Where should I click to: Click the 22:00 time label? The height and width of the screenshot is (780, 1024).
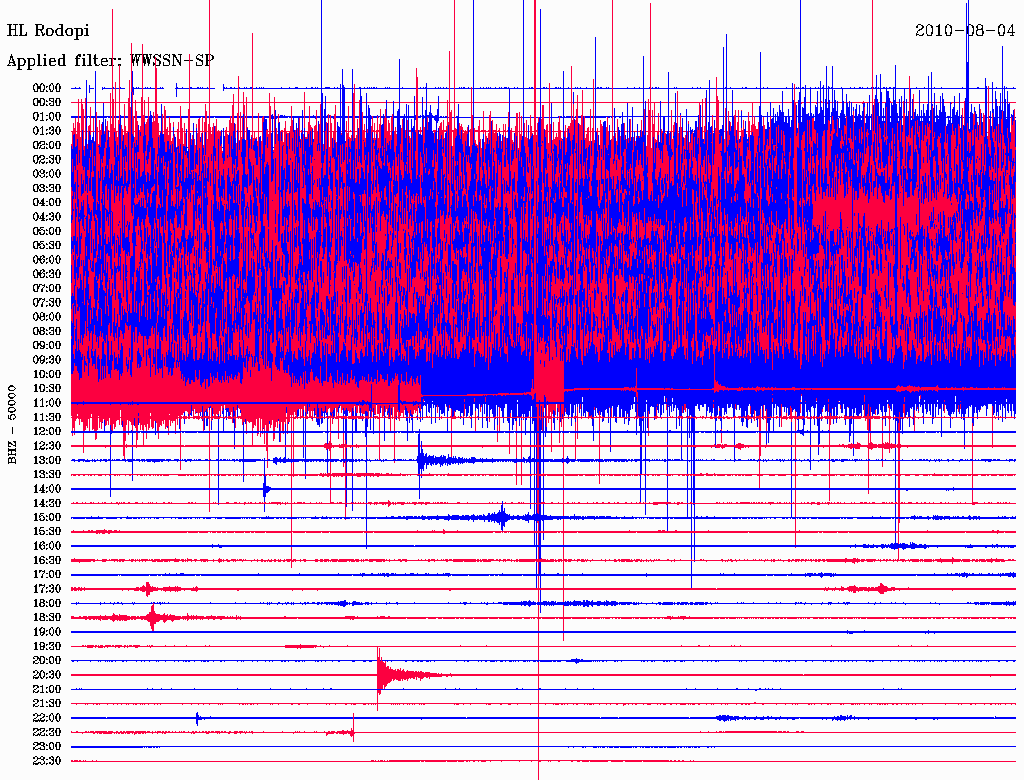(47, 717)
